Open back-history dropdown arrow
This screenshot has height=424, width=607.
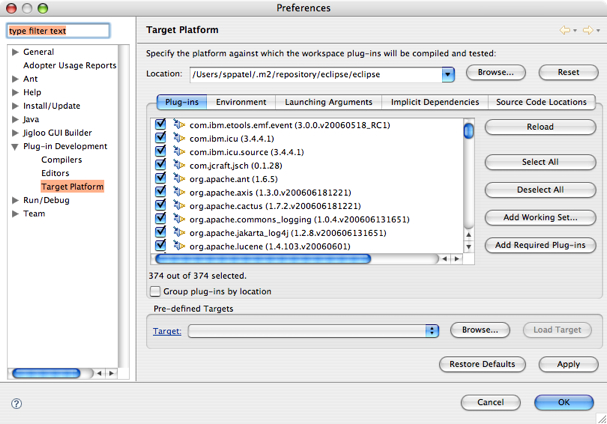[x=575, y=30]
